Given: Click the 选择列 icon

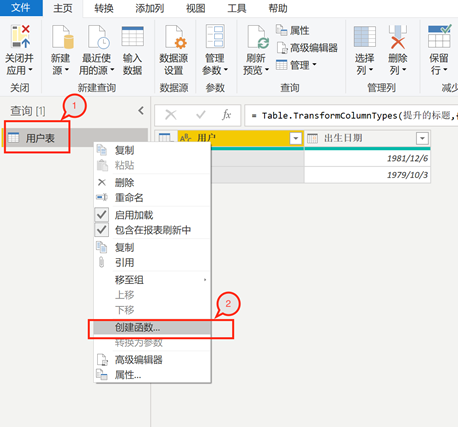Looking at the screenshot, I should point(365,36).
